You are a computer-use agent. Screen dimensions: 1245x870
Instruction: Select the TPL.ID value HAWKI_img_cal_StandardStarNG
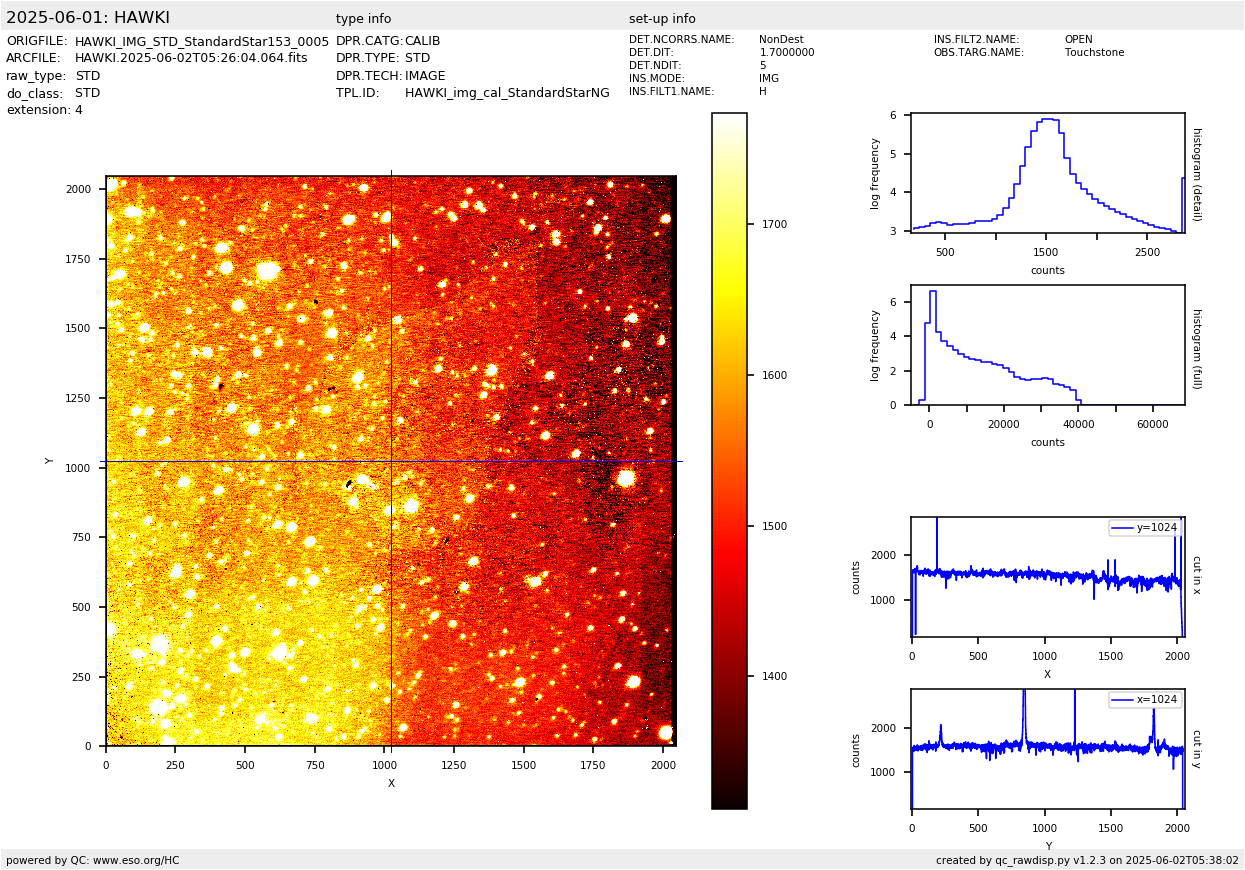coord(507,93)
